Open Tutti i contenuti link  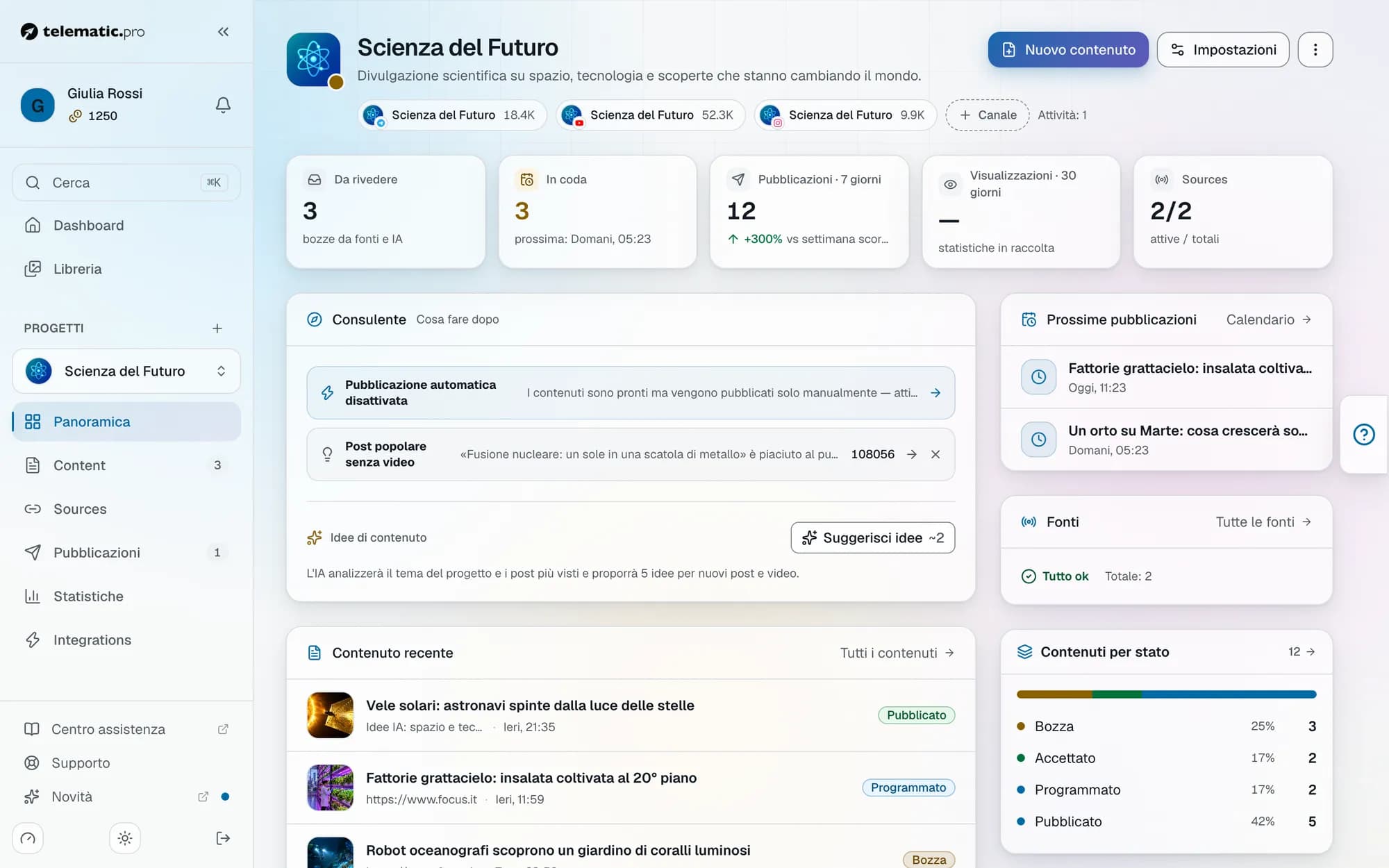click(x=897, y=653)
